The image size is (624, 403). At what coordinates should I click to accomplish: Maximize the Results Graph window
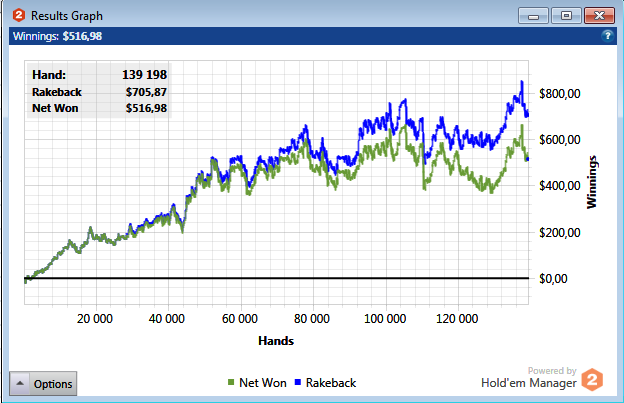coord(566,16)
